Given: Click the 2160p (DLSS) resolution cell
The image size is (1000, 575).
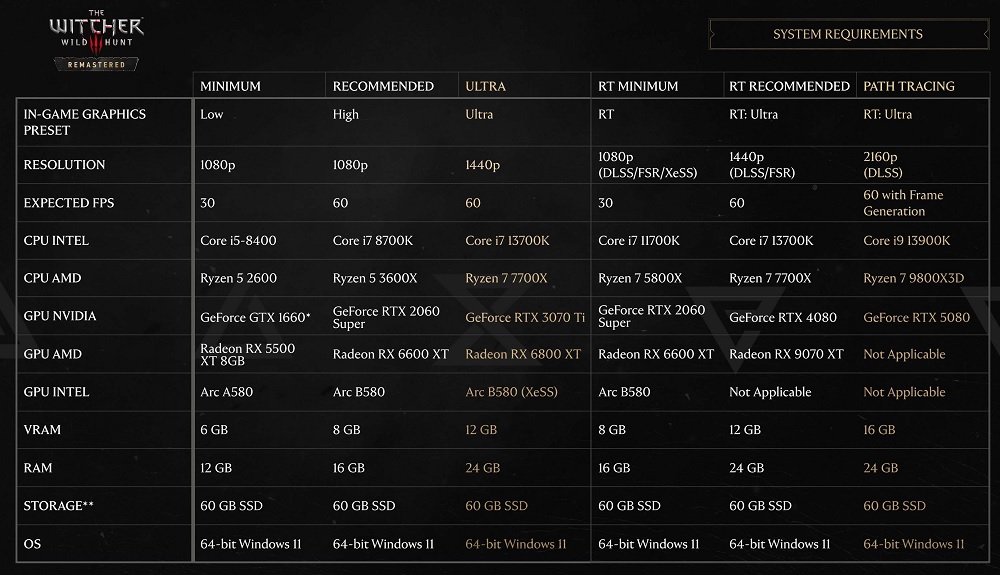Looking at the screenshot, I should coord(883,164).
